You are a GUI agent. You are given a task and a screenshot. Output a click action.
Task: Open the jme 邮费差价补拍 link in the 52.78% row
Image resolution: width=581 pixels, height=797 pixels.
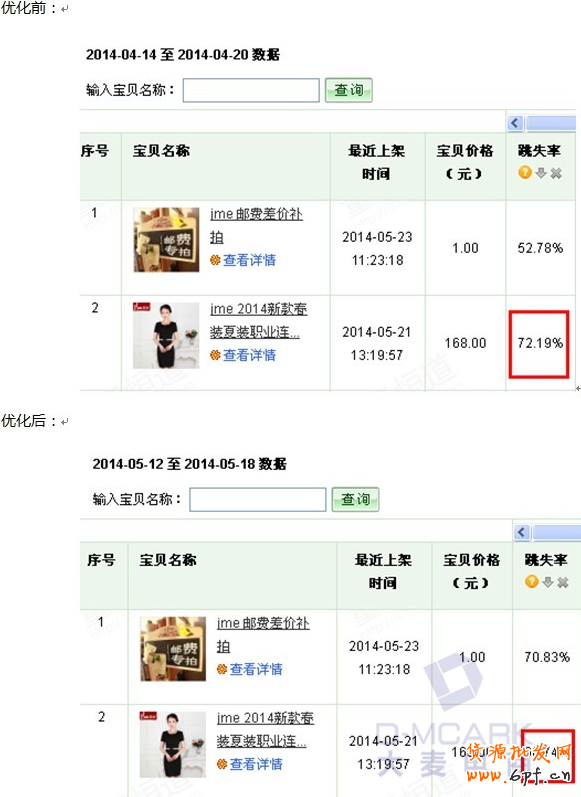(x=256, y=225)
